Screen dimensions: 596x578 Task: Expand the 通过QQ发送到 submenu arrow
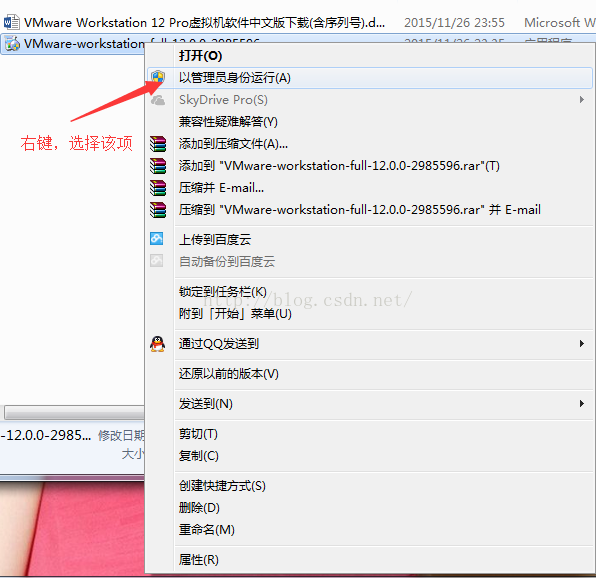(x=582, y=344)
